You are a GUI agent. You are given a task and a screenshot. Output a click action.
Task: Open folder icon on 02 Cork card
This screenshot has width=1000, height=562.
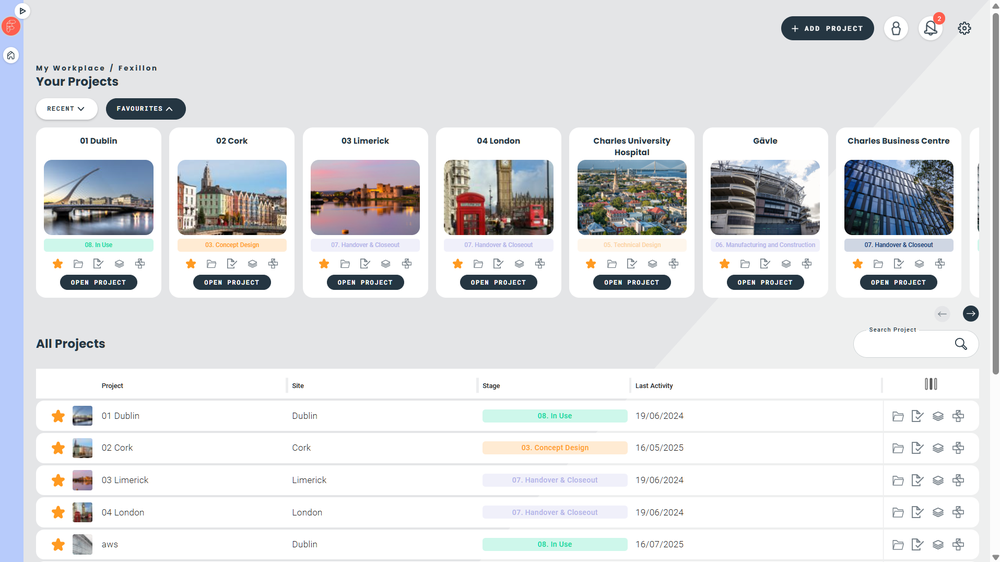tap(211, 263)
